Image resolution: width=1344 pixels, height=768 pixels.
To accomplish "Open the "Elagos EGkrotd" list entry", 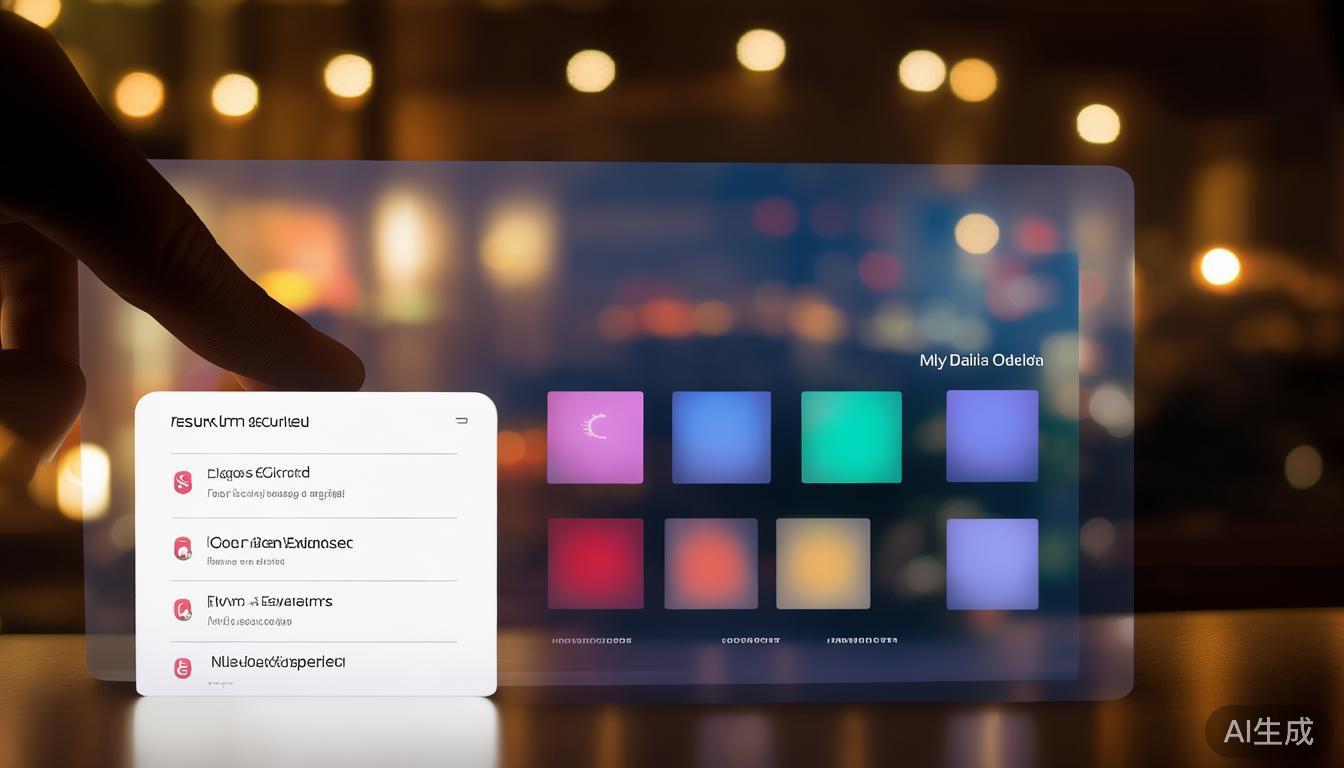I will tap(258, 473).
